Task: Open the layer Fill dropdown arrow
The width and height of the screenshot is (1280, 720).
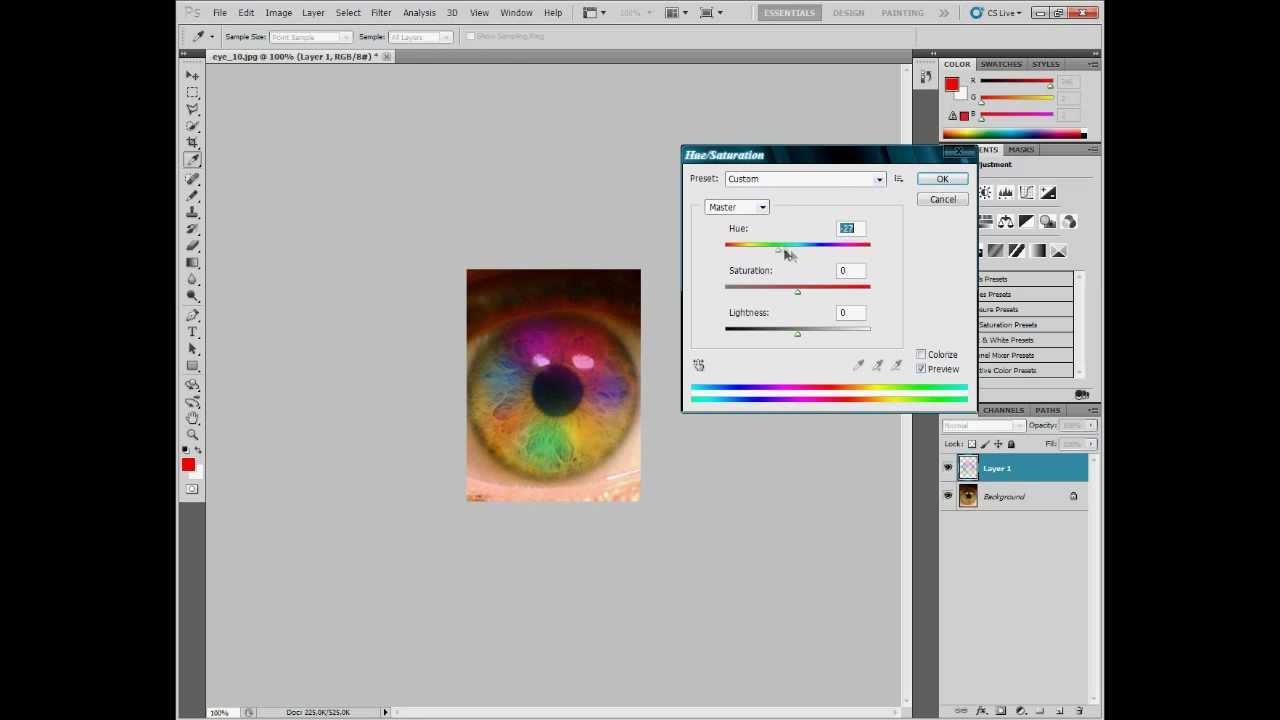Action: [x=1091, y=444]
